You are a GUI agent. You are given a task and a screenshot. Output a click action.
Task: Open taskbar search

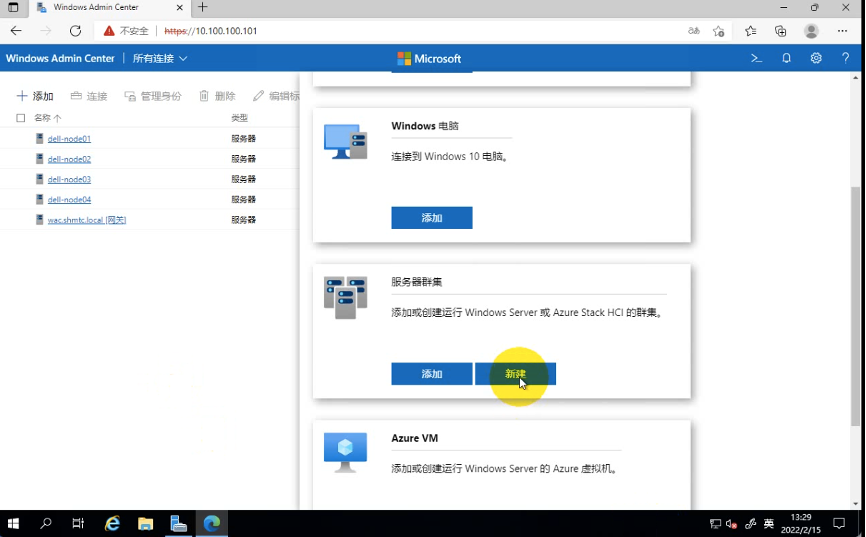[46, 523]
